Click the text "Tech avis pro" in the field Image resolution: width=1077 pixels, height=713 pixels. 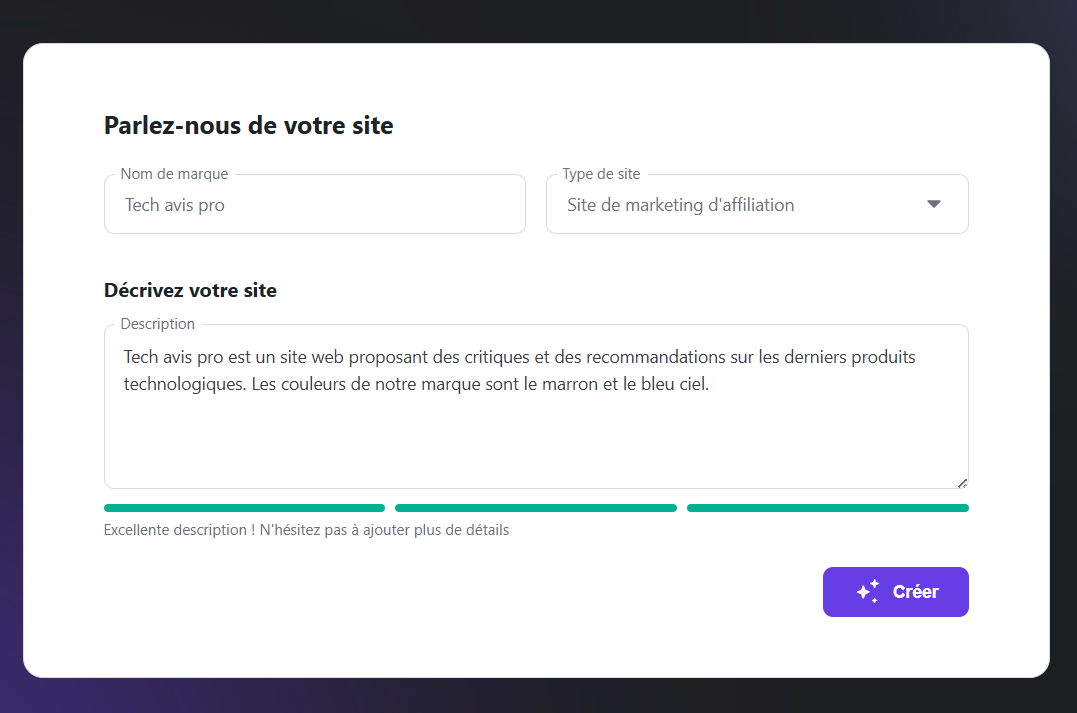[176, 204]
